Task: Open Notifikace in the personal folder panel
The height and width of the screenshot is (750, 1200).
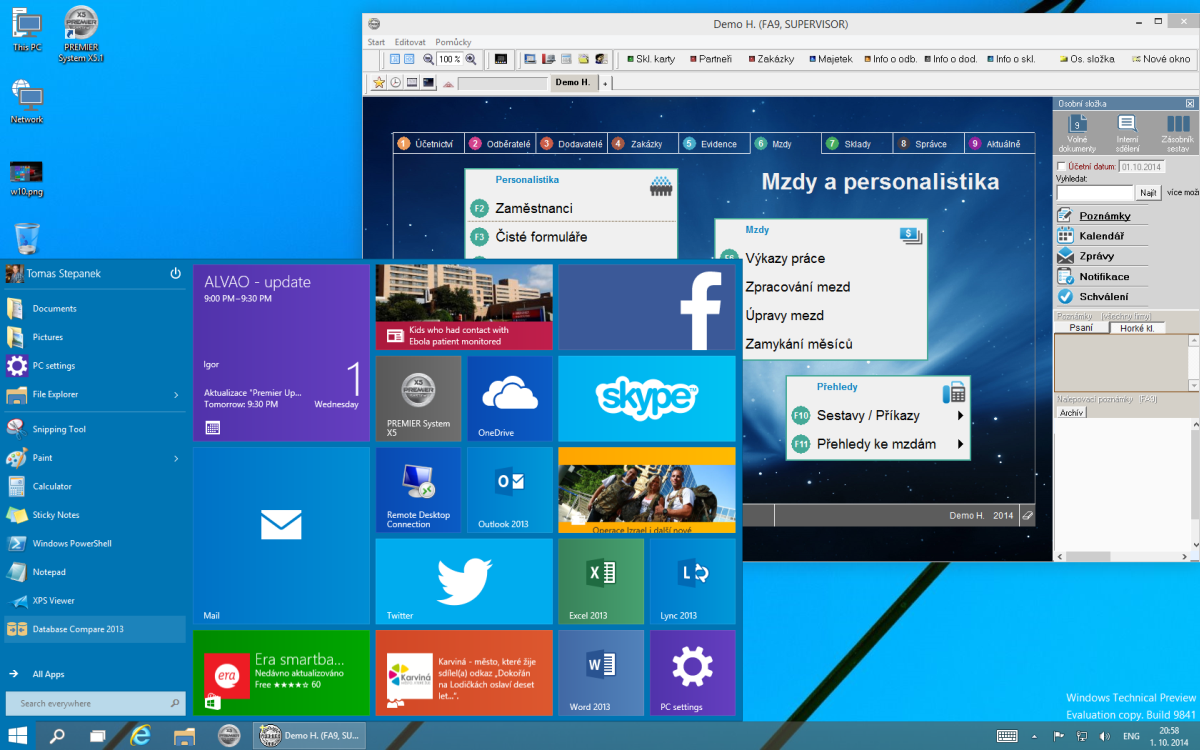Action: (1104, 276)
